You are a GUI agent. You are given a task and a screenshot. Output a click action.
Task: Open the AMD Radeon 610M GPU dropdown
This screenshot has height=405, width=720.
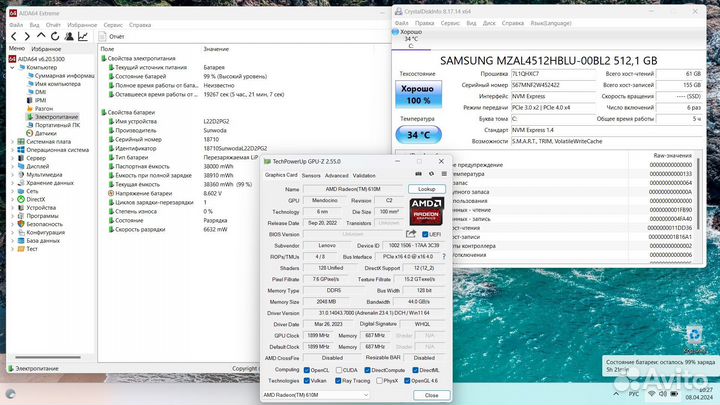pos(315,395)
